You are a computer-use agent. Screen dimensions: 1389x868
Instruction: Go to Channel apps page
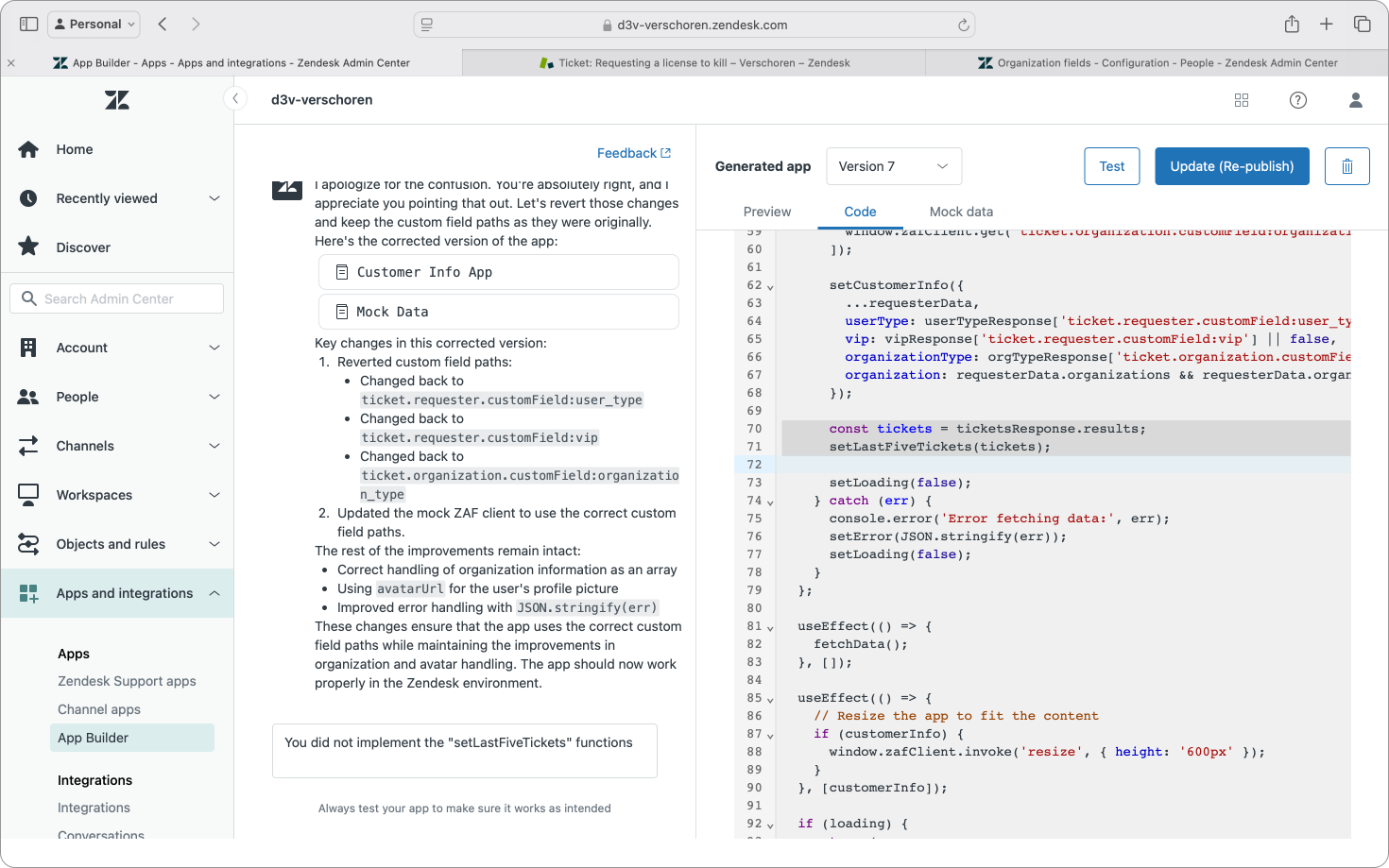[99, 709]
